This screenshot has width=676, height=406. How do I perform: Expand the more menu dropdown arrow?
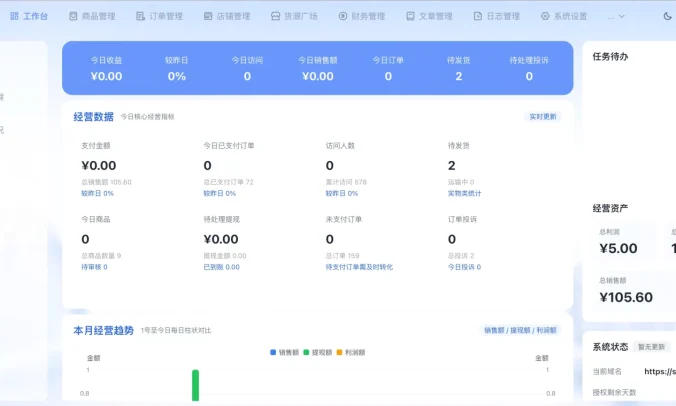[621, 16]
